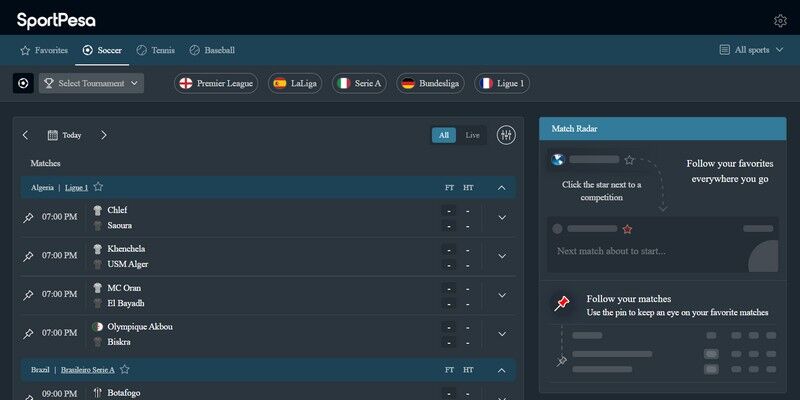
Task: Click the Olympique Akbou team crest
Action: [97, 327]
